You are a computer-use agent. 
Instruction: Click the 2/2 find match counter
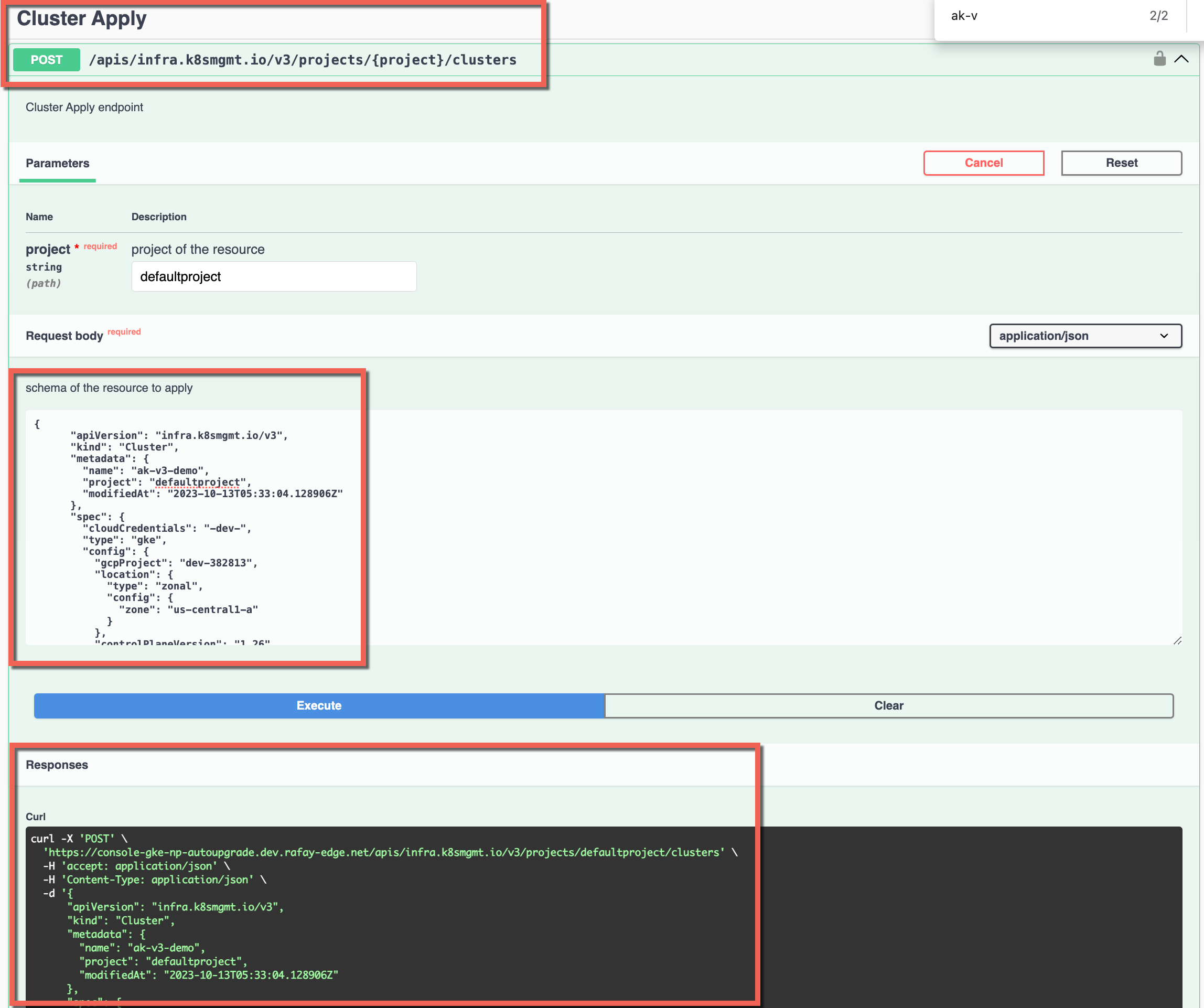pos(1158,16)
